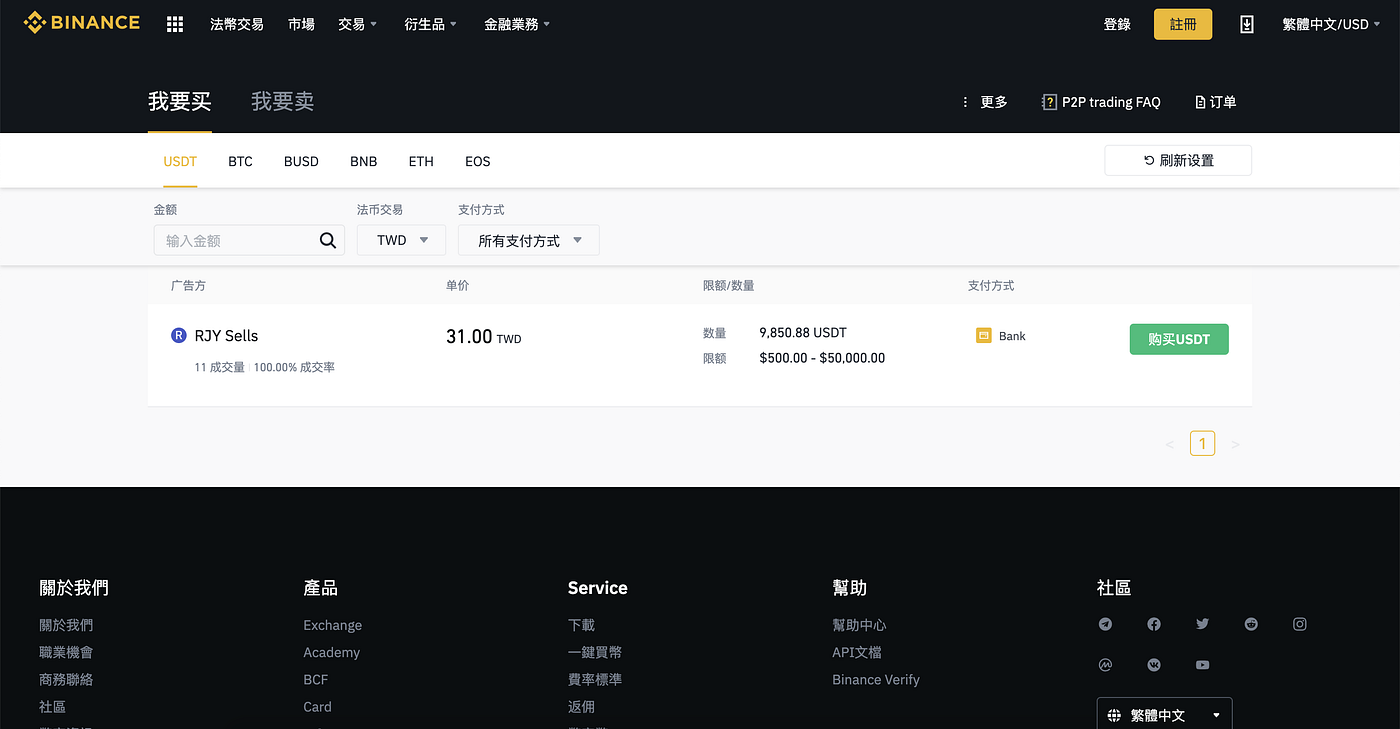Open the Twitter community link
The image size is (1400, 729).
tap(1202, 624)
